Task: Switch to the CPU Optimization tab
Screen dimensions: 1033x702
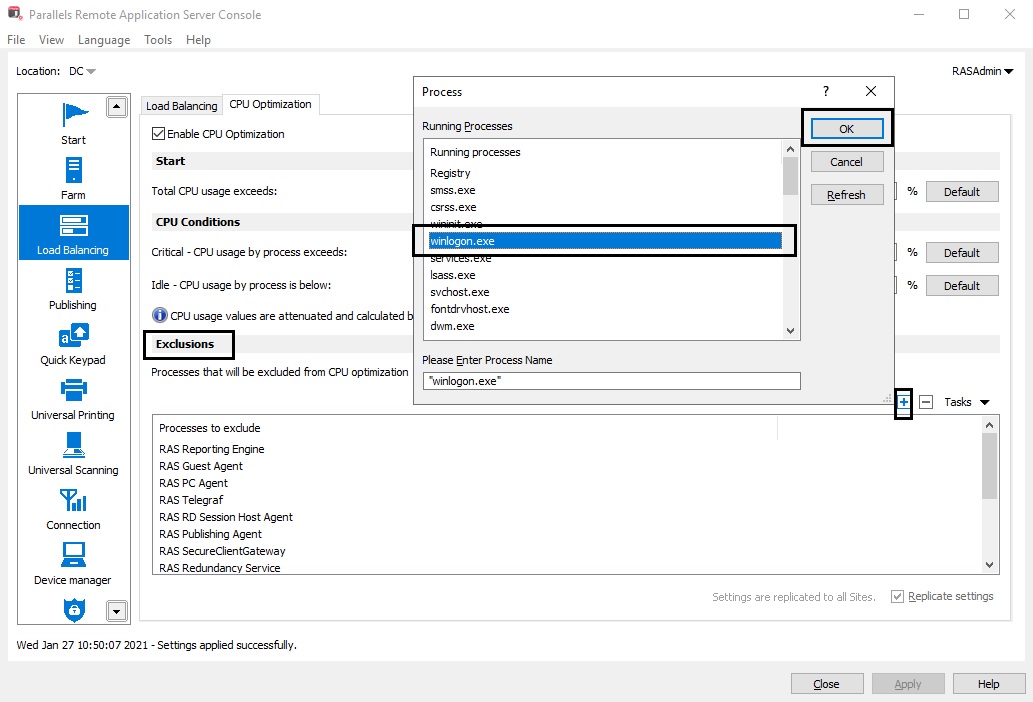Action: point(270,104)
